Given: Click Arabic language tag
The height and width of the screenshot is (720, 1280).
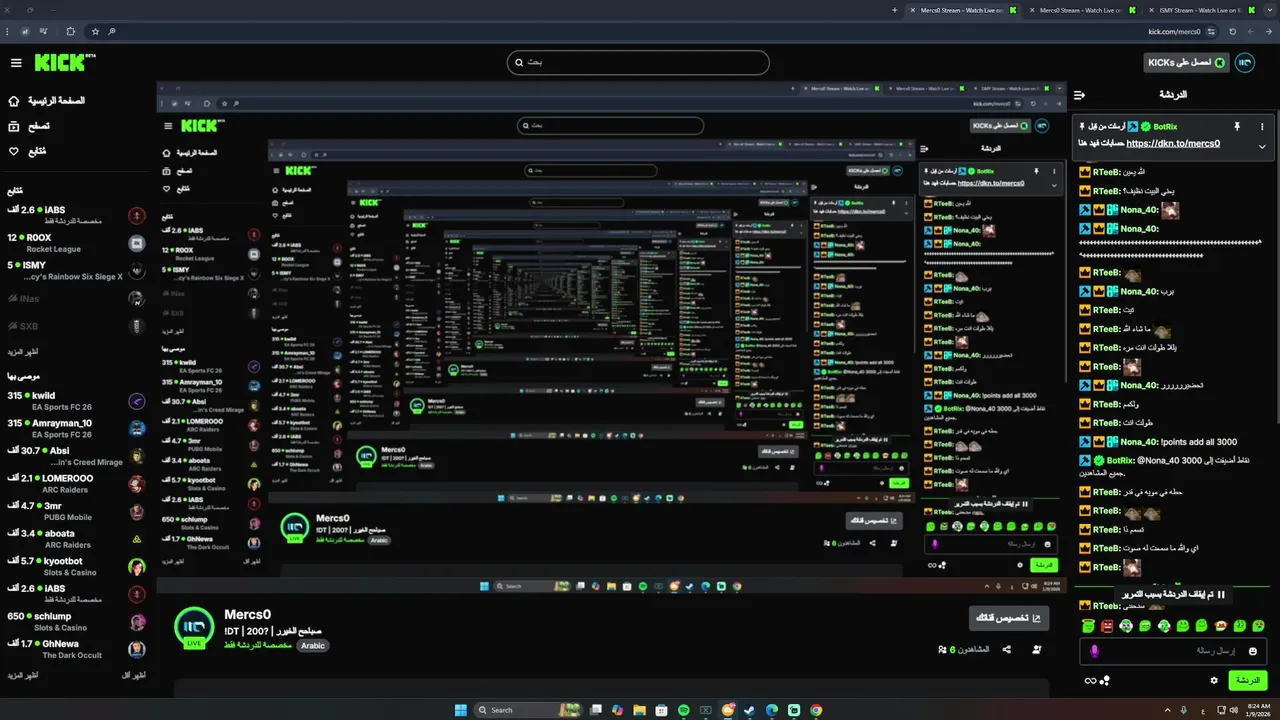Looking at the screenshot, I should tap(313, 646).
